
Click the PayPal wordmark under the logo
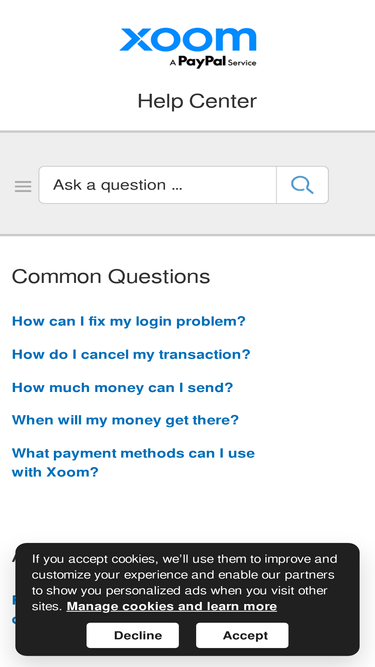click(202, 62)
